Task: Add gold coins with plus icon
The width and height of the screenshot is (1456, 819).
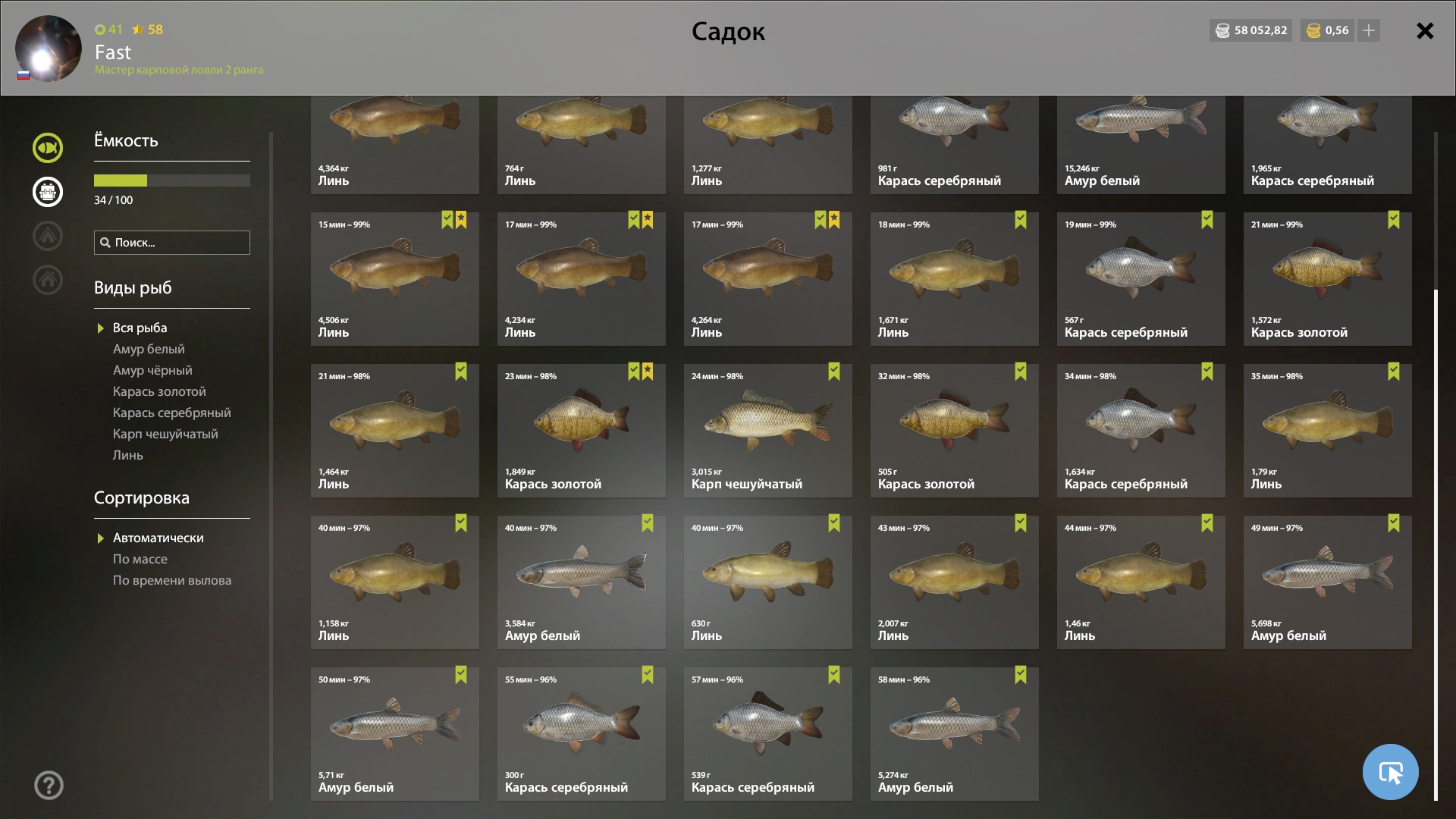Action: pos(1369,30)
